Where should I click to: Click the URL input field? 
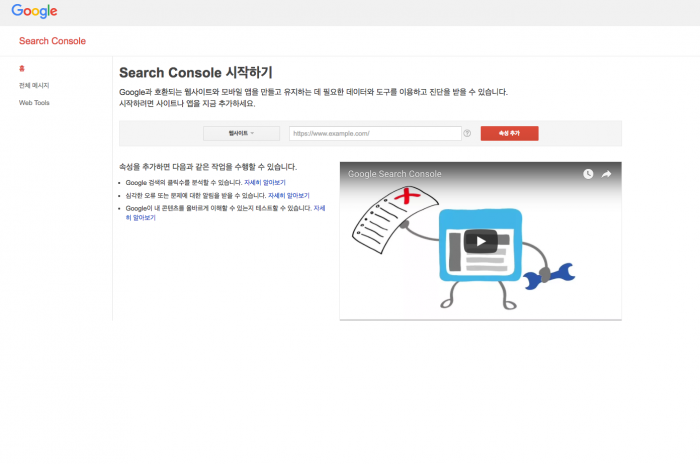375,133
